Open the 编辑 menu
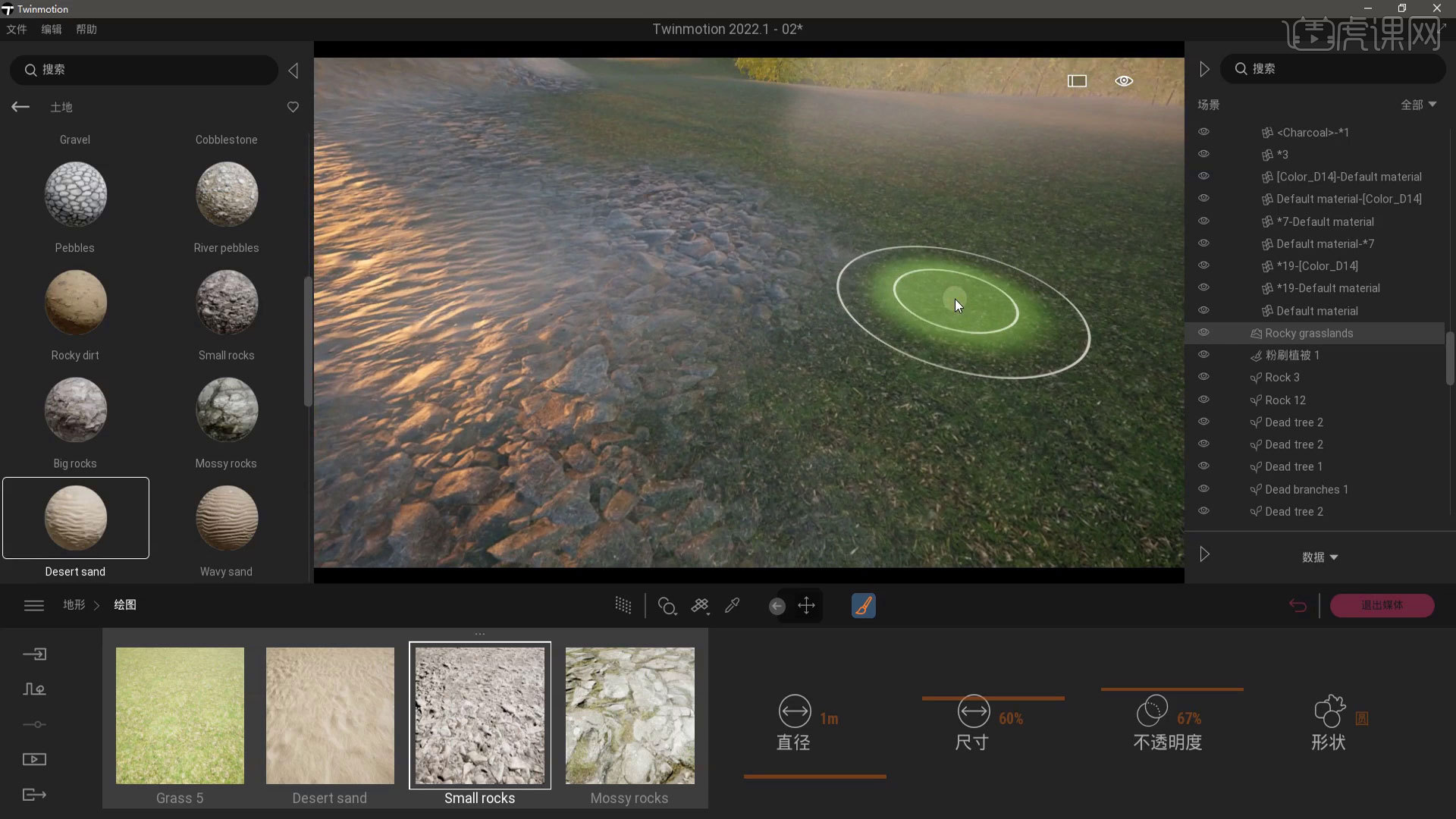 pyautogui.click(x=52, y=29)
